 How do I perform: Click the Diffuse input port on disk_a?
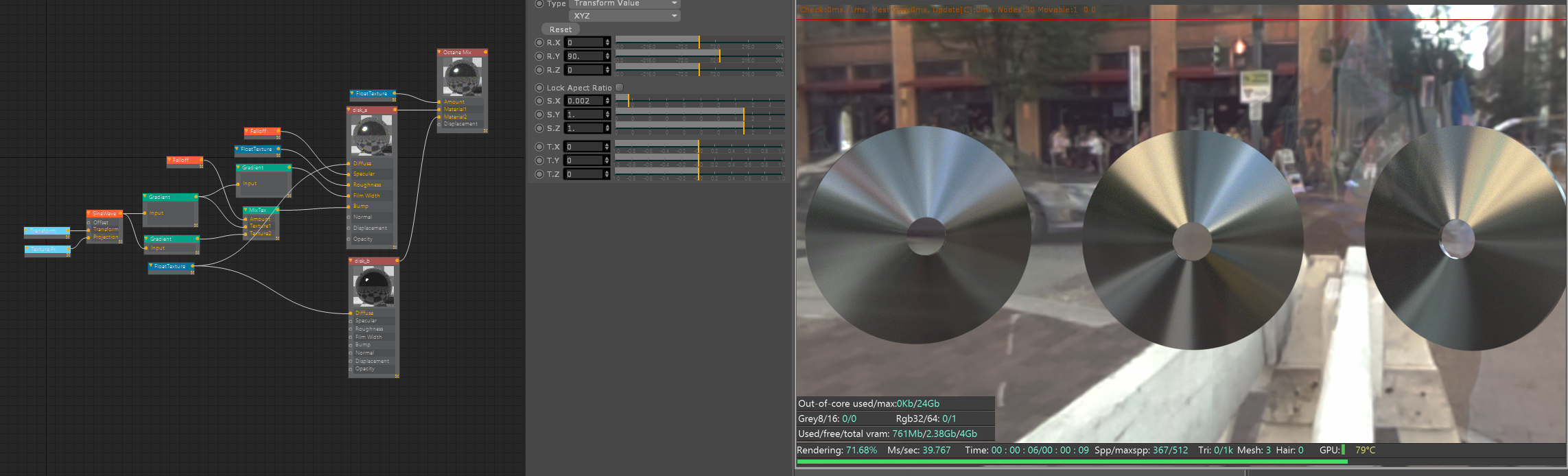(349, 164)
